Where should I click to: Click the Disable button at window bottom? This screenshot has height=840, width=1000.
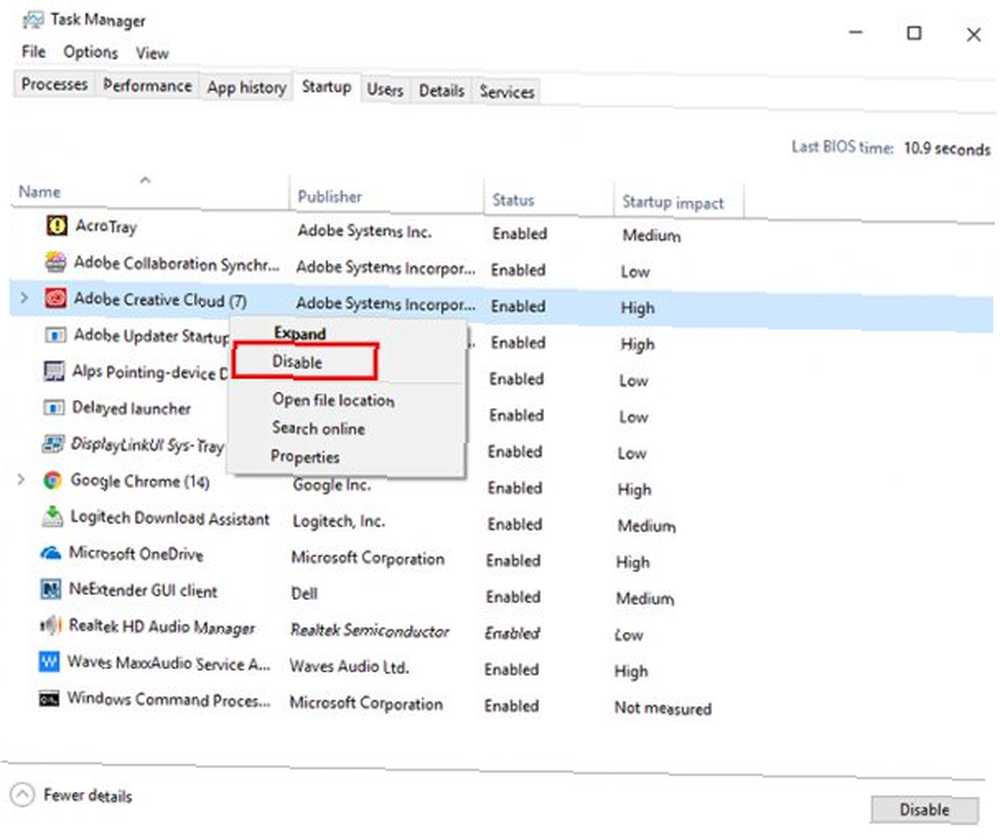click(x=924, y=809)
